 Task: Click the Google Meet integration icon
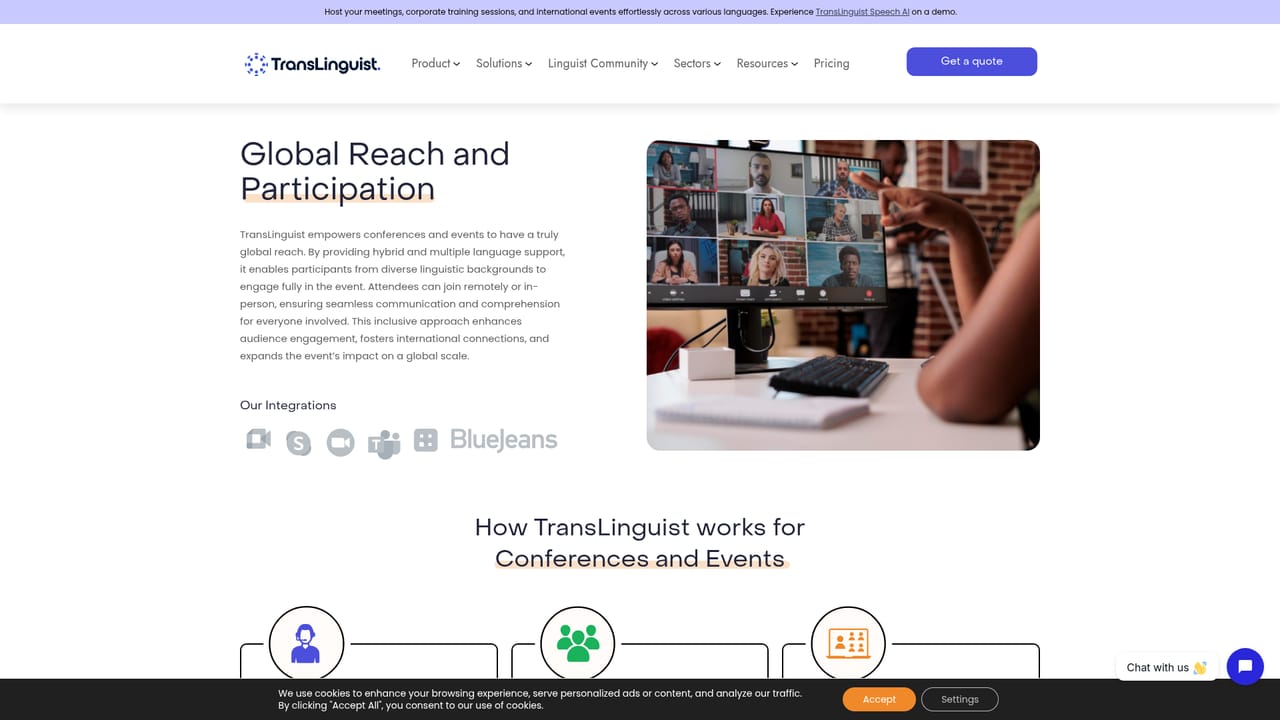click(259, 439)
